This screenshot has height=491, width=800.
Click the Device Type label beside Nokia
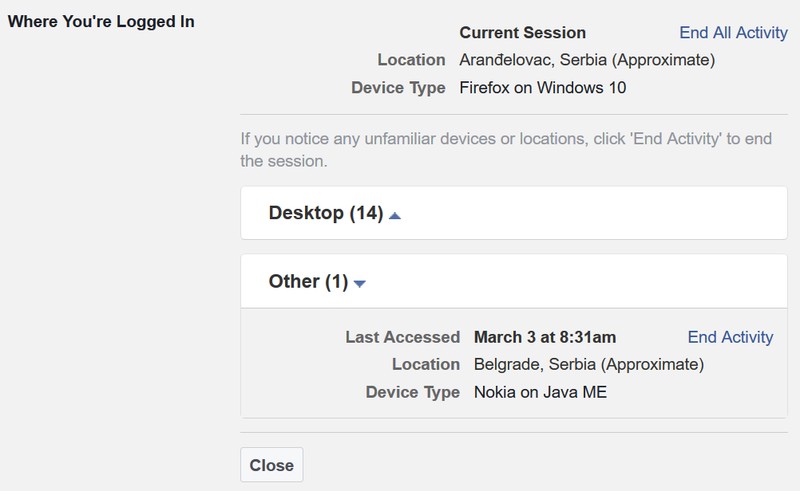tap(413, 392)
